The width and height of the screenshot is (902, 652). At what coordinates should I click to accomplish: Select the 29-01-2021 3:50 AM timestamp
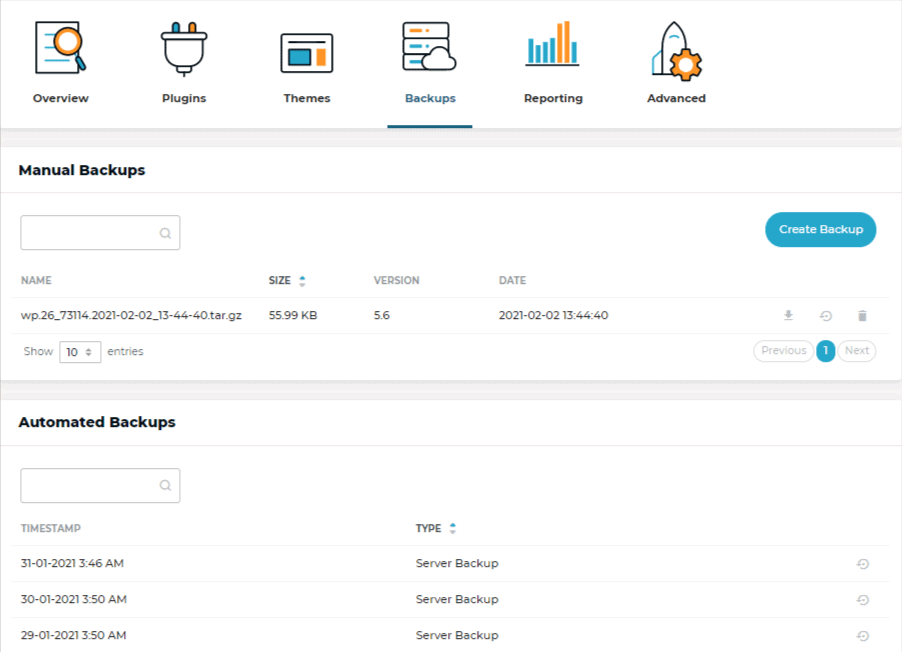[74, 635]
